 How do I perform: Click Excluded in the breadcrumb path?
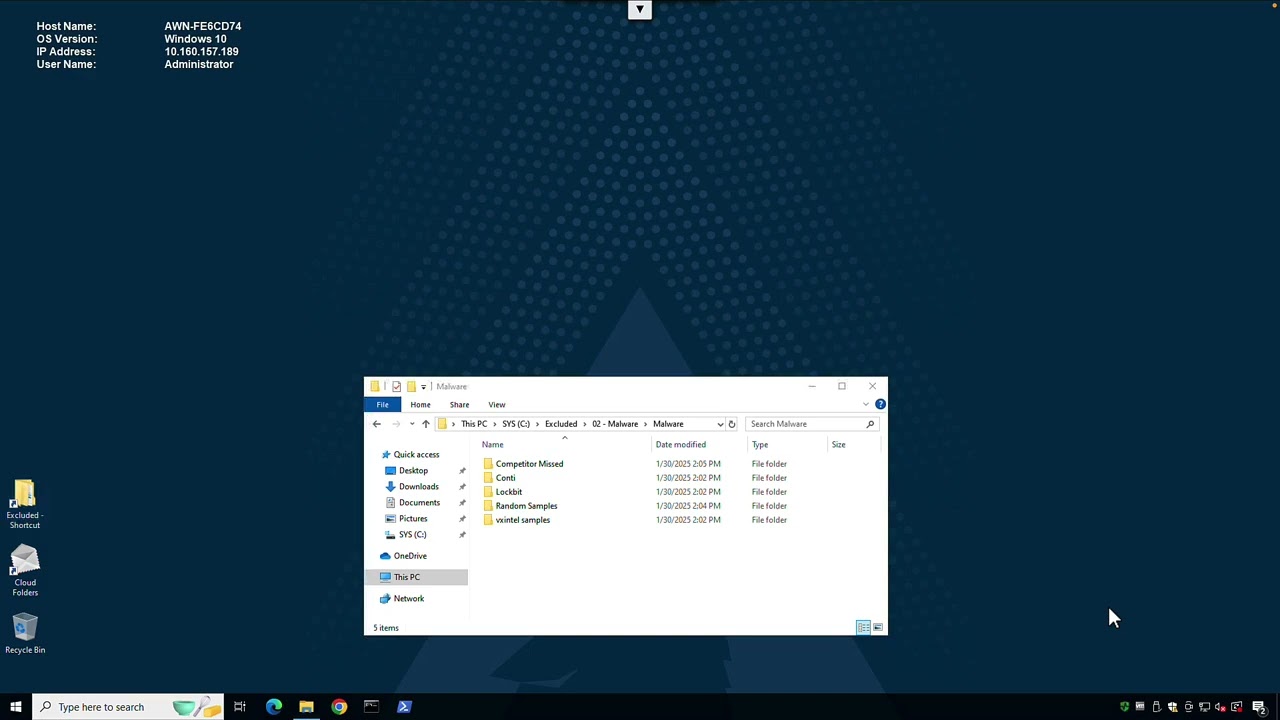561,424
